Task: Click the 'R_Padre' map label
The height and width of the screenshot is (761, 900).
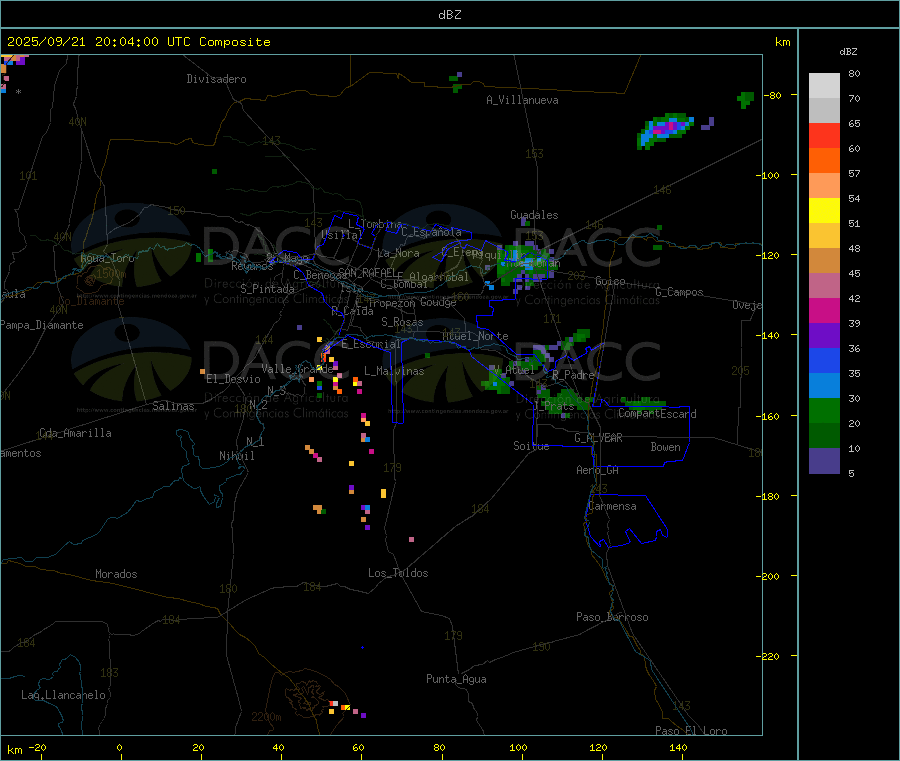Action: click(x=573, y=375)
